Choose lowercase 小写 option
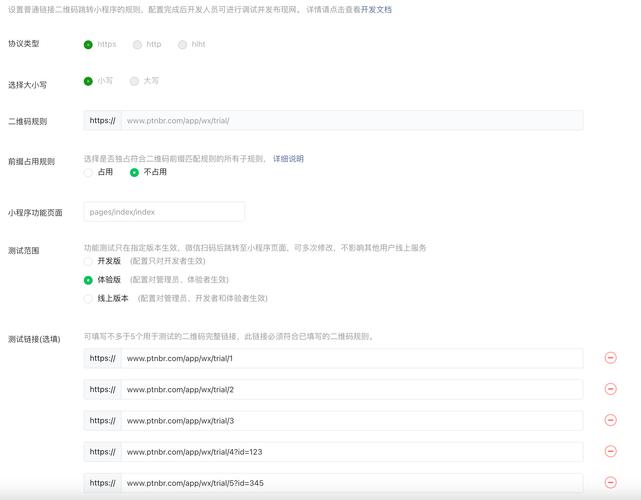Screen dimensions: 641x500 [x=88, y=81]
